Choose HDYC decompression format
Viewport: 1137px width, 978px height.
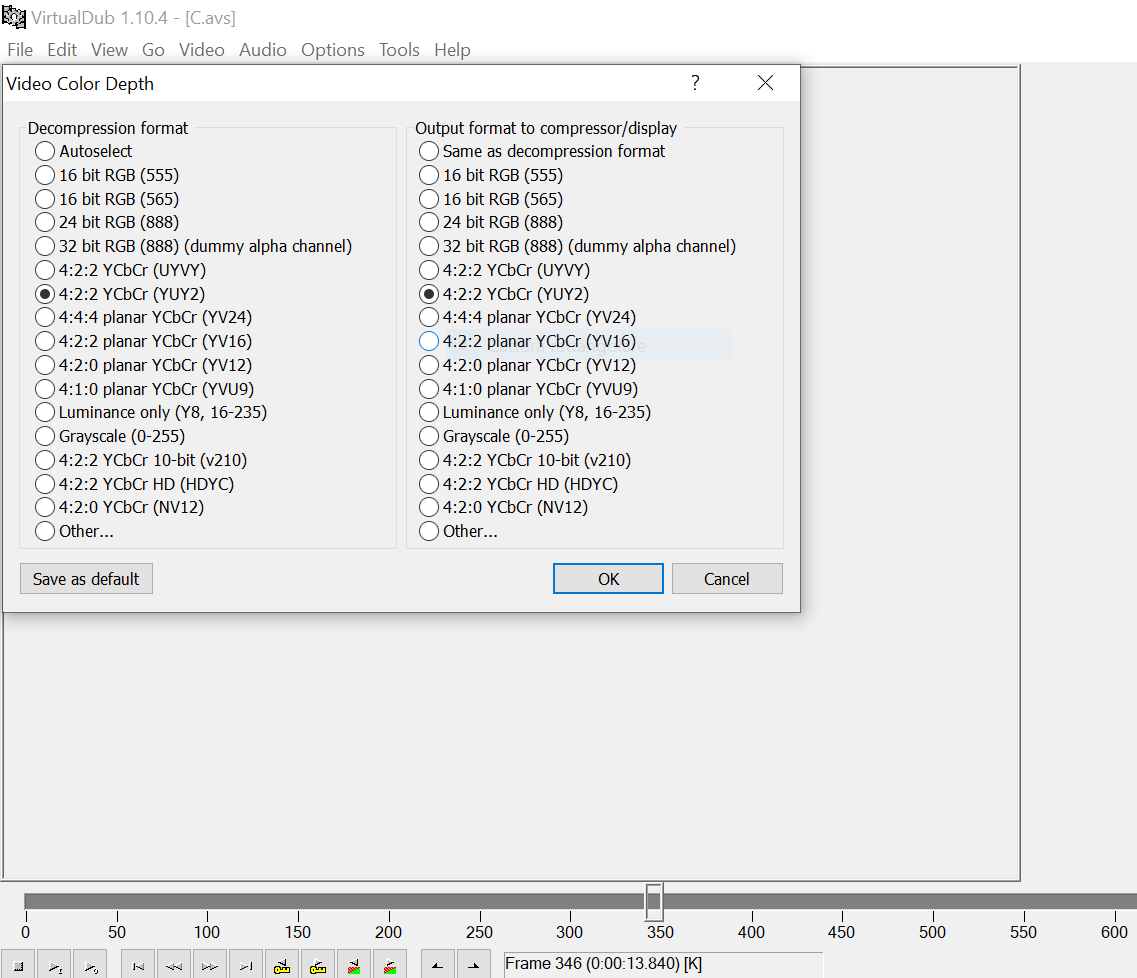tap(134, 484)
